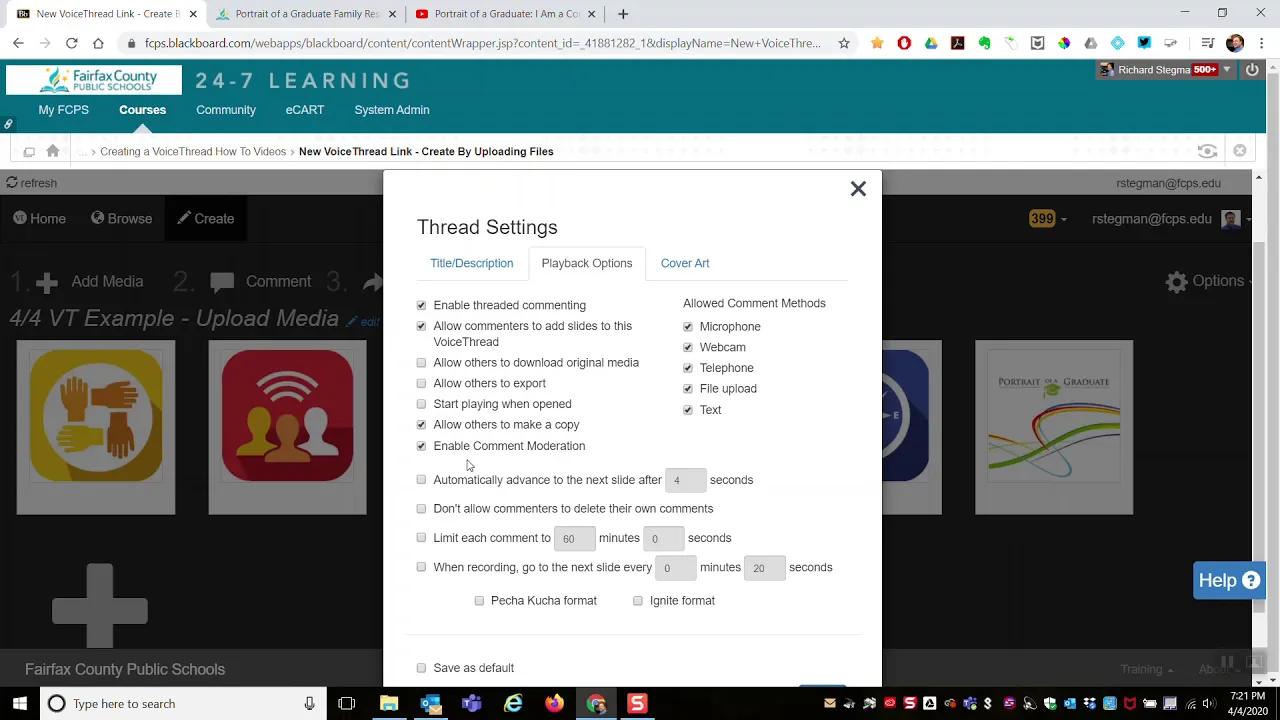Open rstegman@fcps.edu account dropdown
The height and width of the screenshot is (720, 1280).
(1172, 219)
